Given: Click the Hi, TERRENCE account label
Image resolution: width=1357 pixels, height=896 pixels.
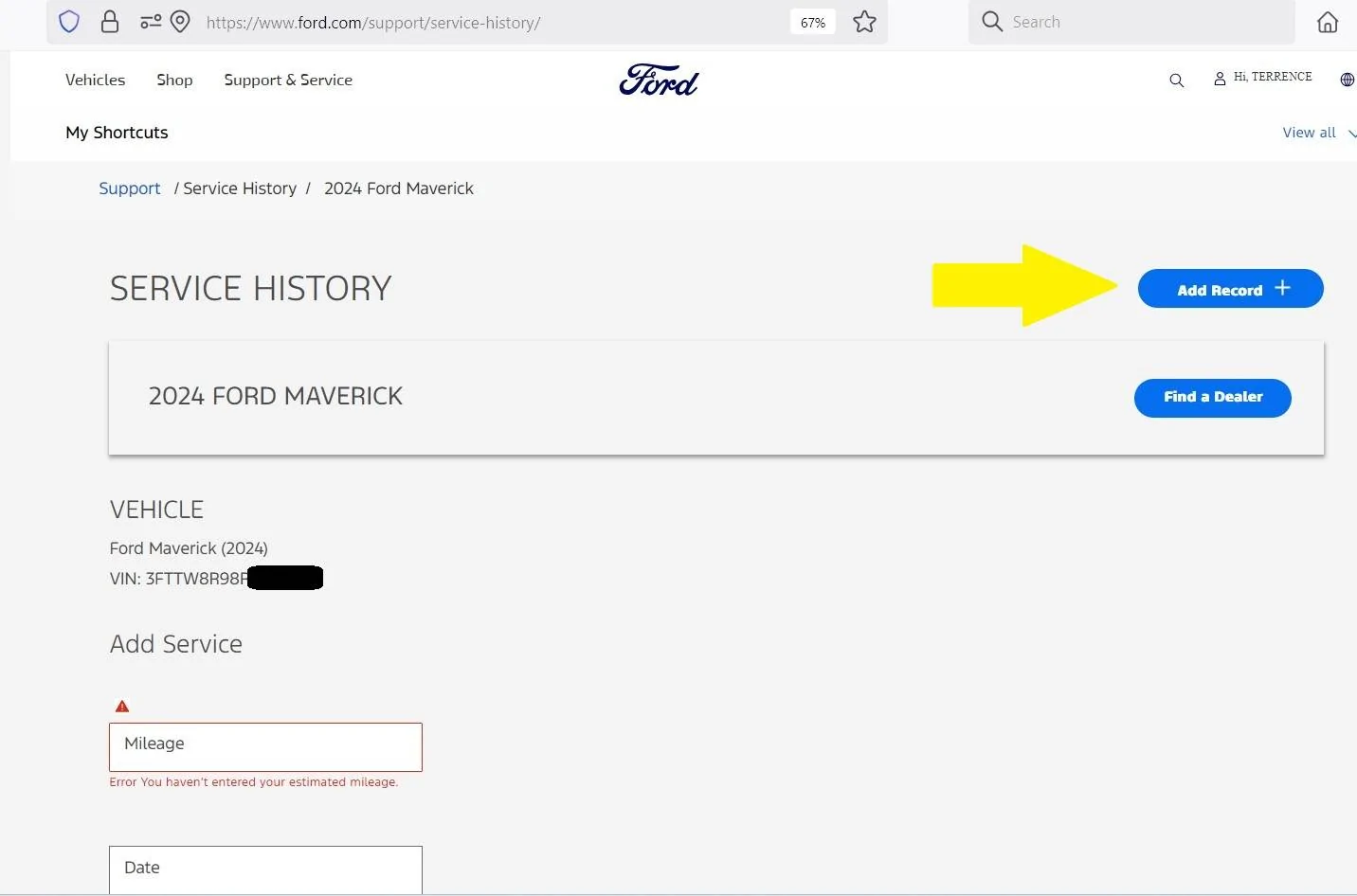Looking at the screenshot, I should pos(1273,77).
